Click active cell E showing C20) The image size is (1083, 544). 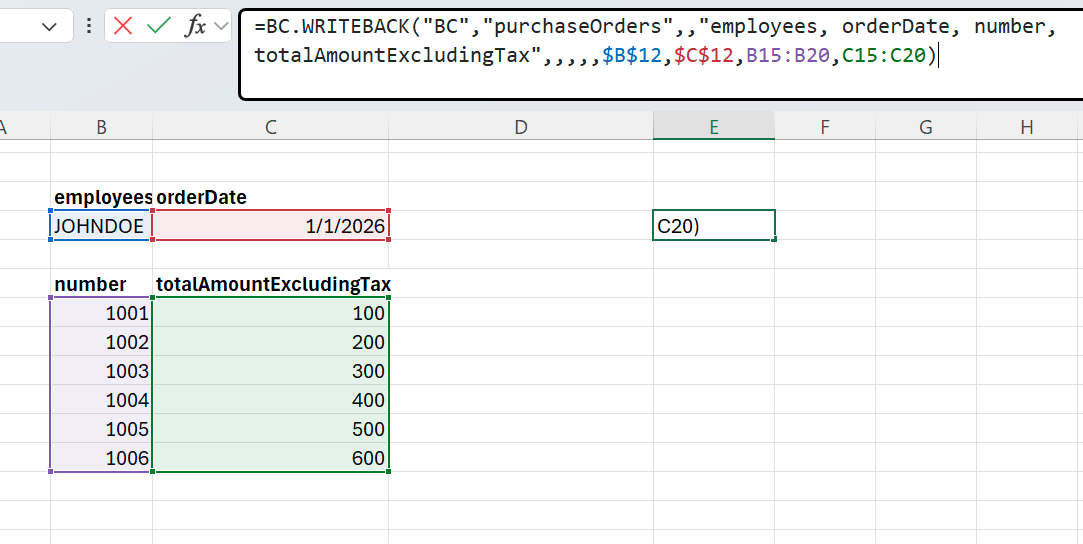click(713, 226)
